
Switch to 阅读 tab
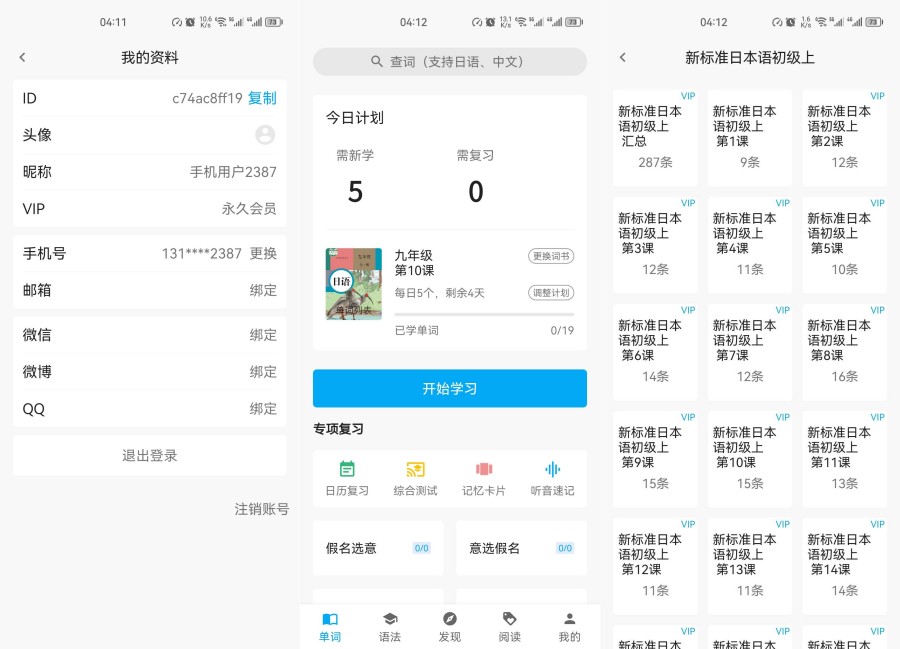point(510,627)
